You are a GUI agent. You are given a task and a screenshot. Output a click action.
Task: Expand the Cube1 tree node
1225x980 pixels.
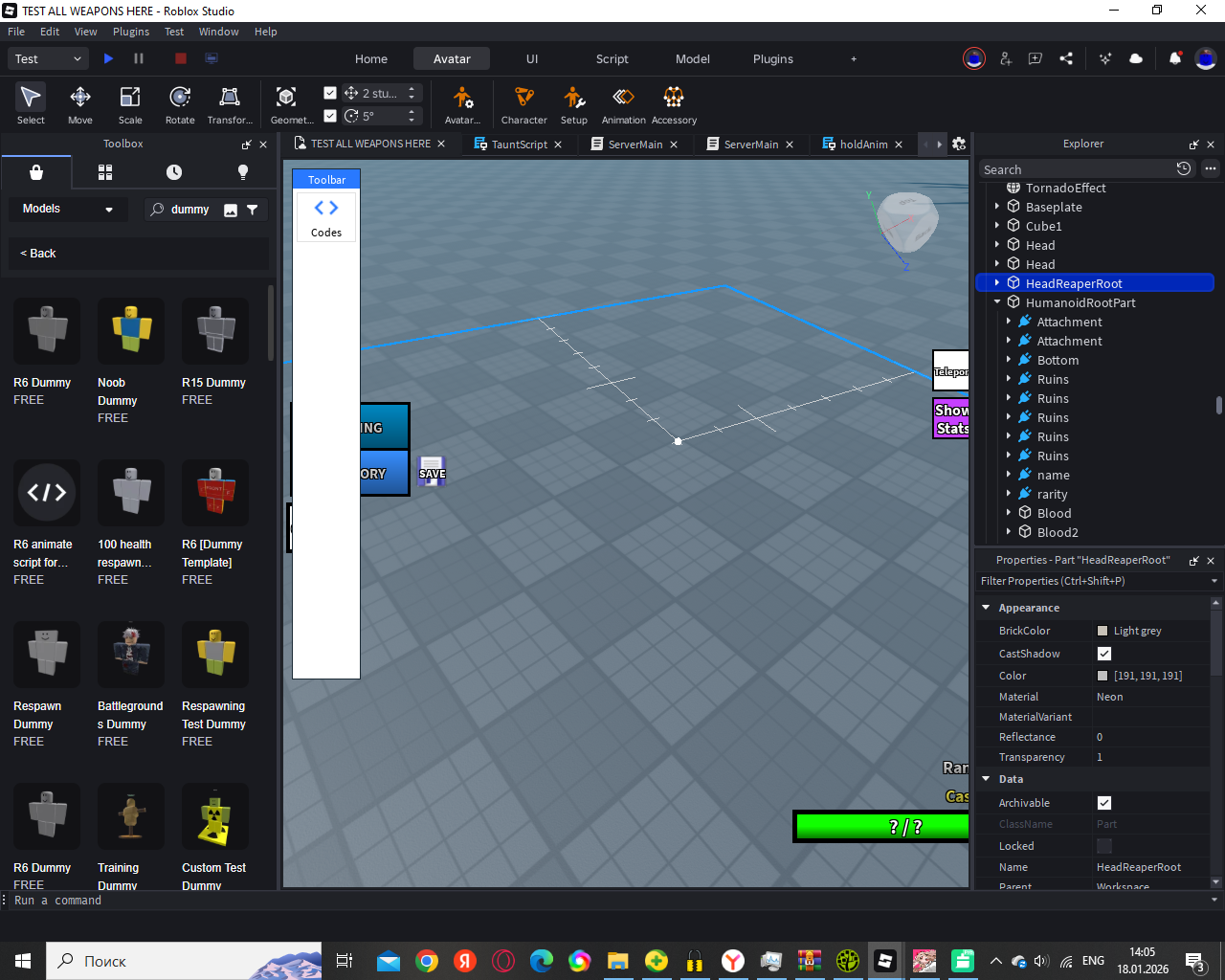[x=997, y=226]
